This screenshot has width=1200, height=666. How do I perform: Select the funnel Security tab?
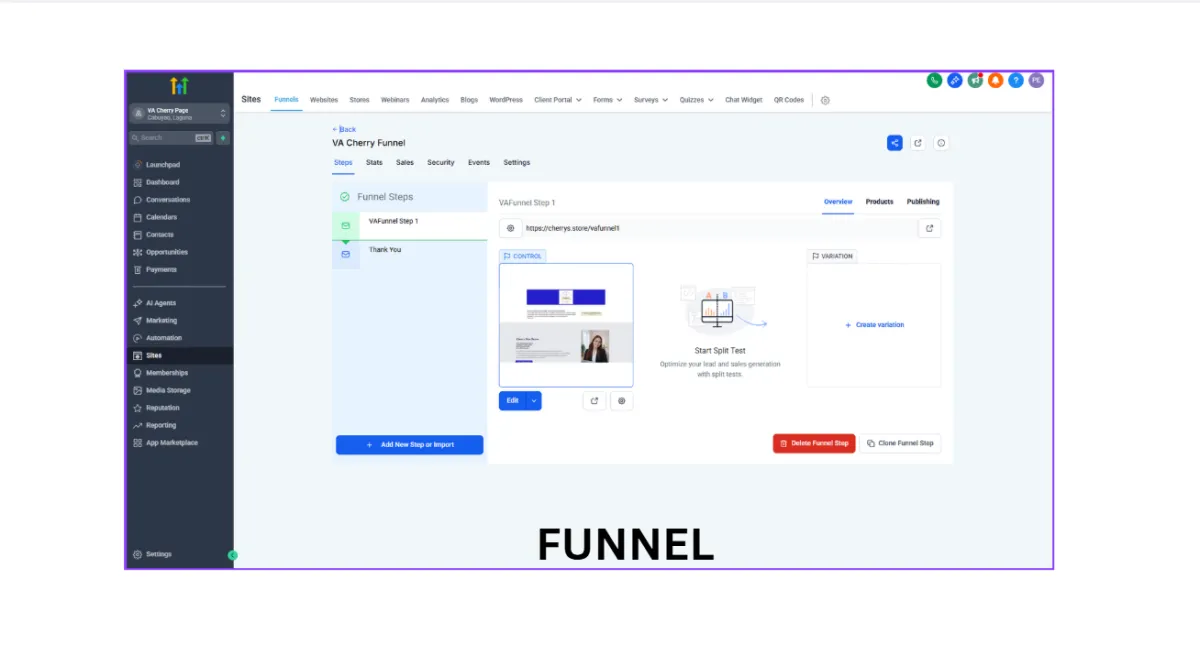tap(441, 162)
